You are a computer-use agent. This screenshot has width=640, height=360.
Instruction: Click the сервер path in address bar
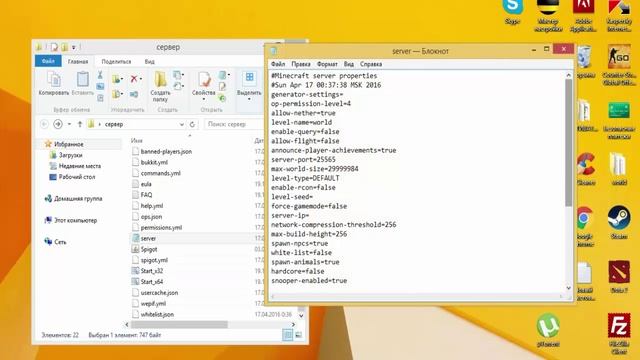114,124
